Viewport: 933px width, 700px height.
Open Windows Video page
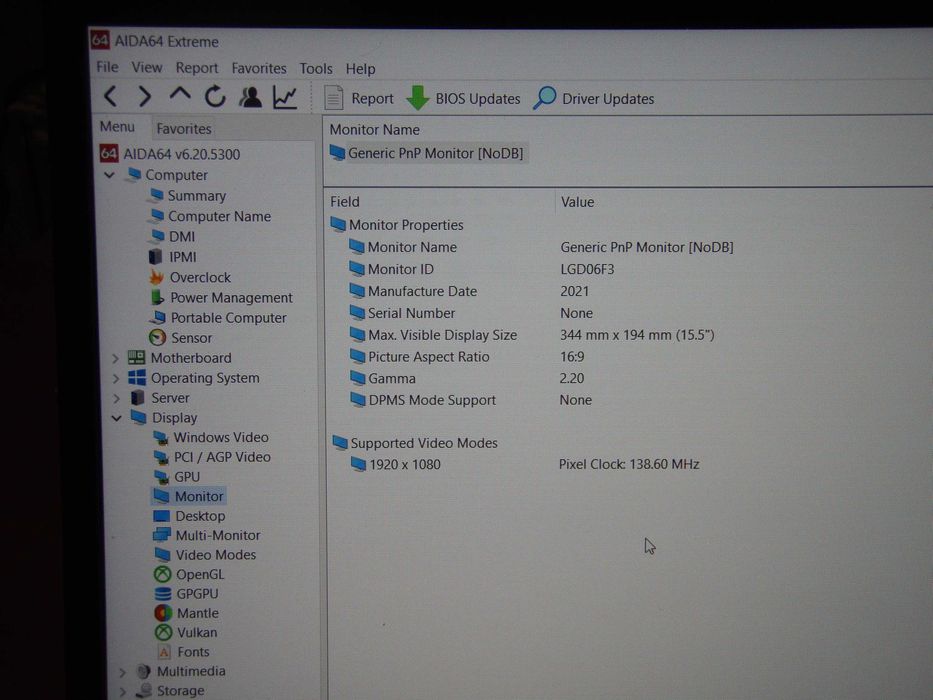click(211, 438)
